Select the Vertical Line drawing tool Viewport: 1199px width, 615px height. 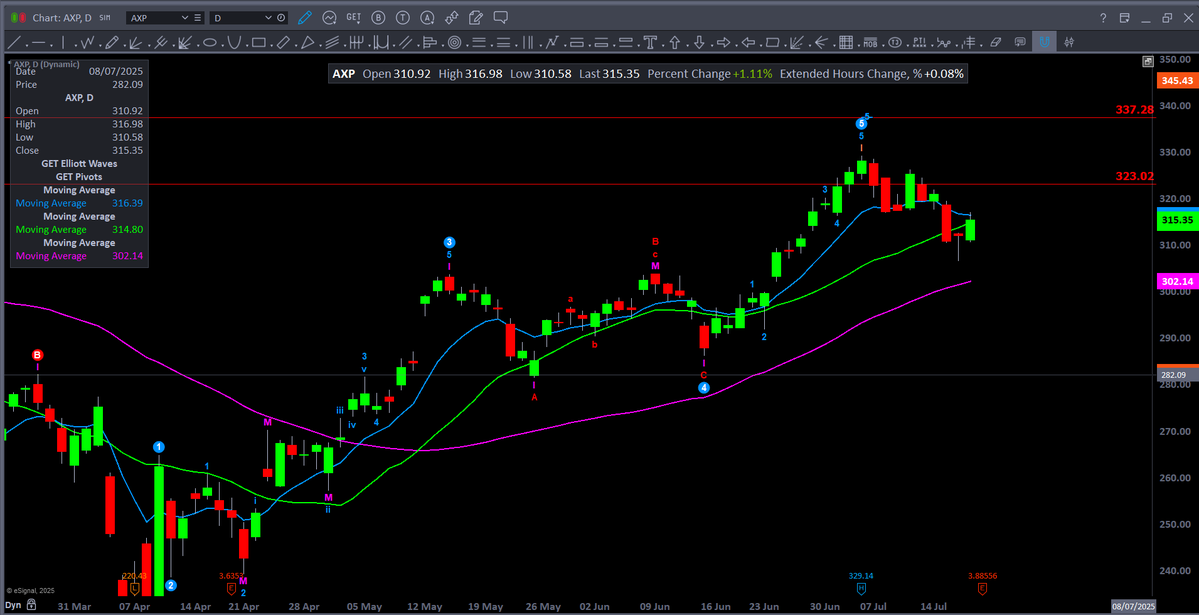pyautogui.click(x=63, y=43)
